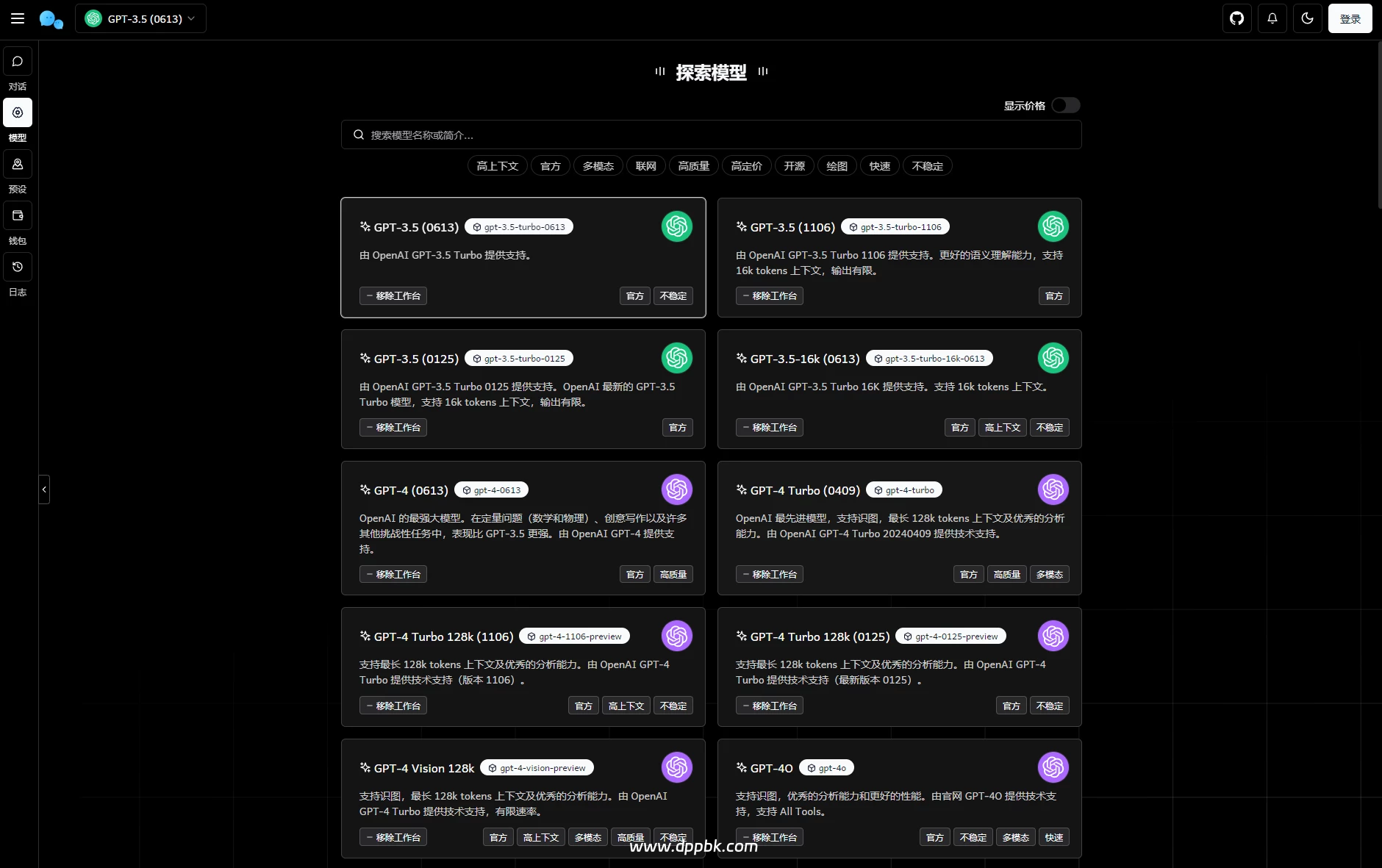
Task: Click 高质量 tag on GPT-4 (0613) card
Action: point(673,575)
